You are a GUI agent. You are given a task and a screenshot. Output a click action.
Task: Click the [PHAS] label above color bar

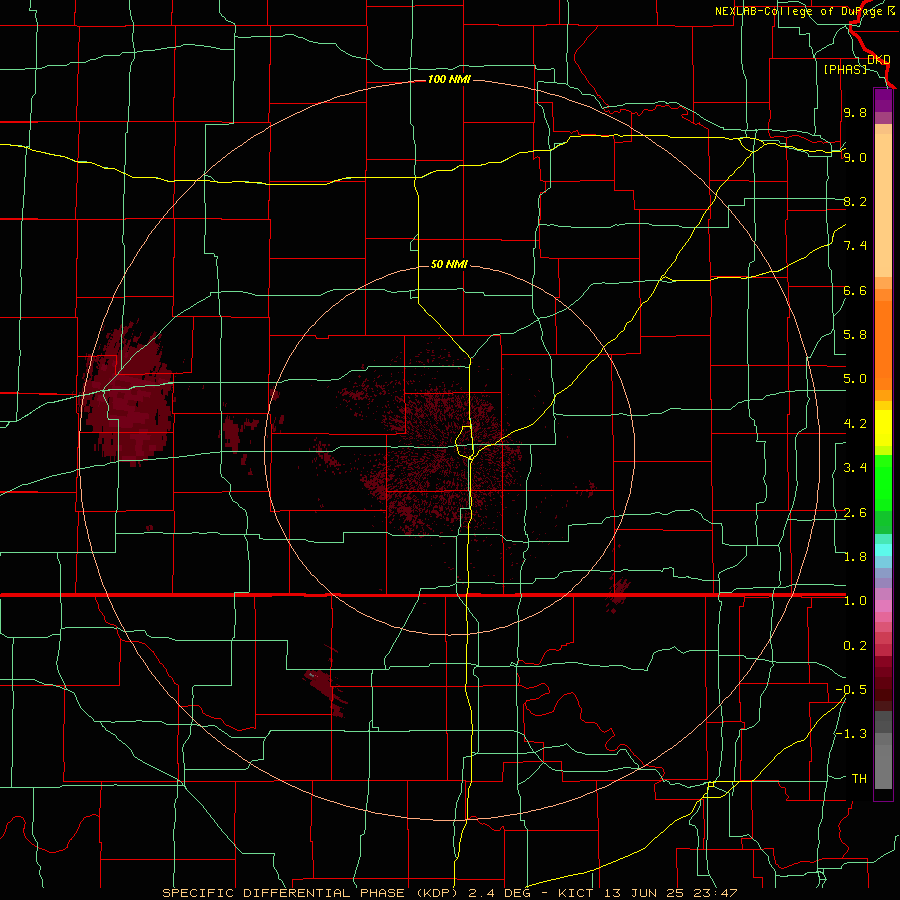pos(845,69)
